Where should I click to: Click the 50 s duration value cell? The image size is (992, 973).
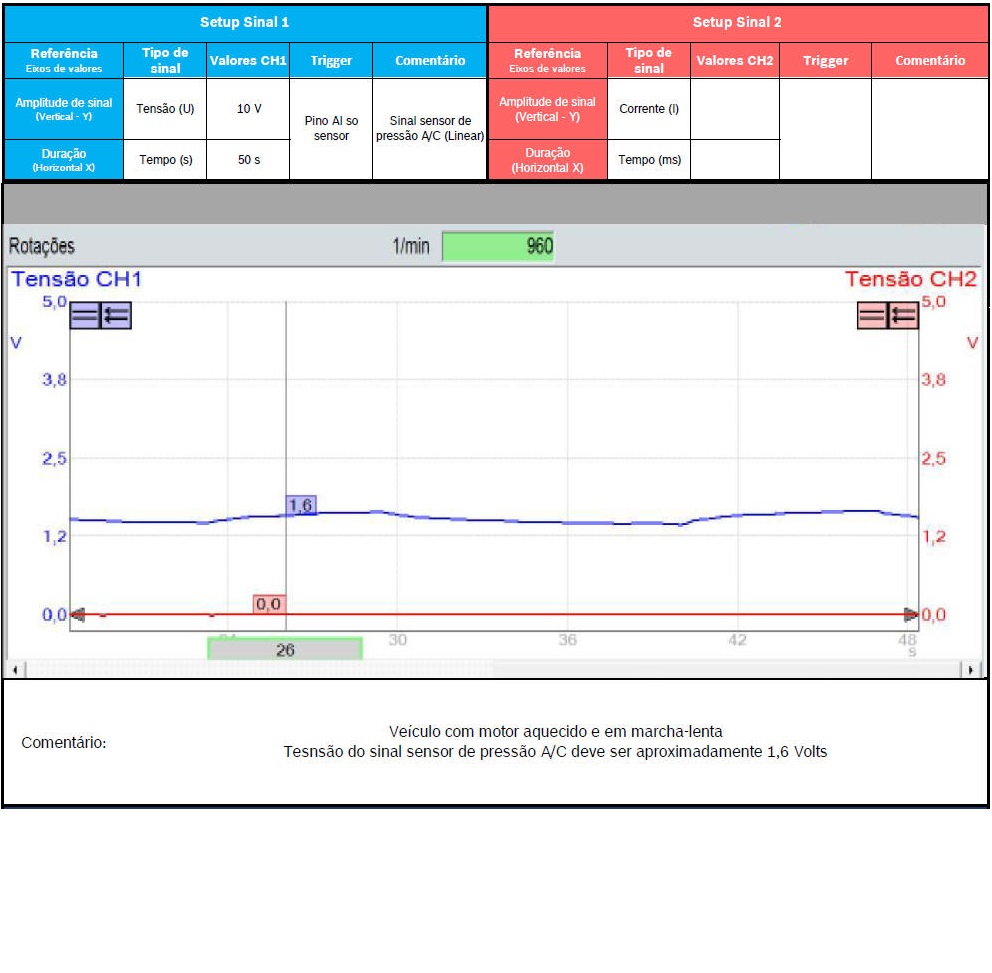point(248,160)
